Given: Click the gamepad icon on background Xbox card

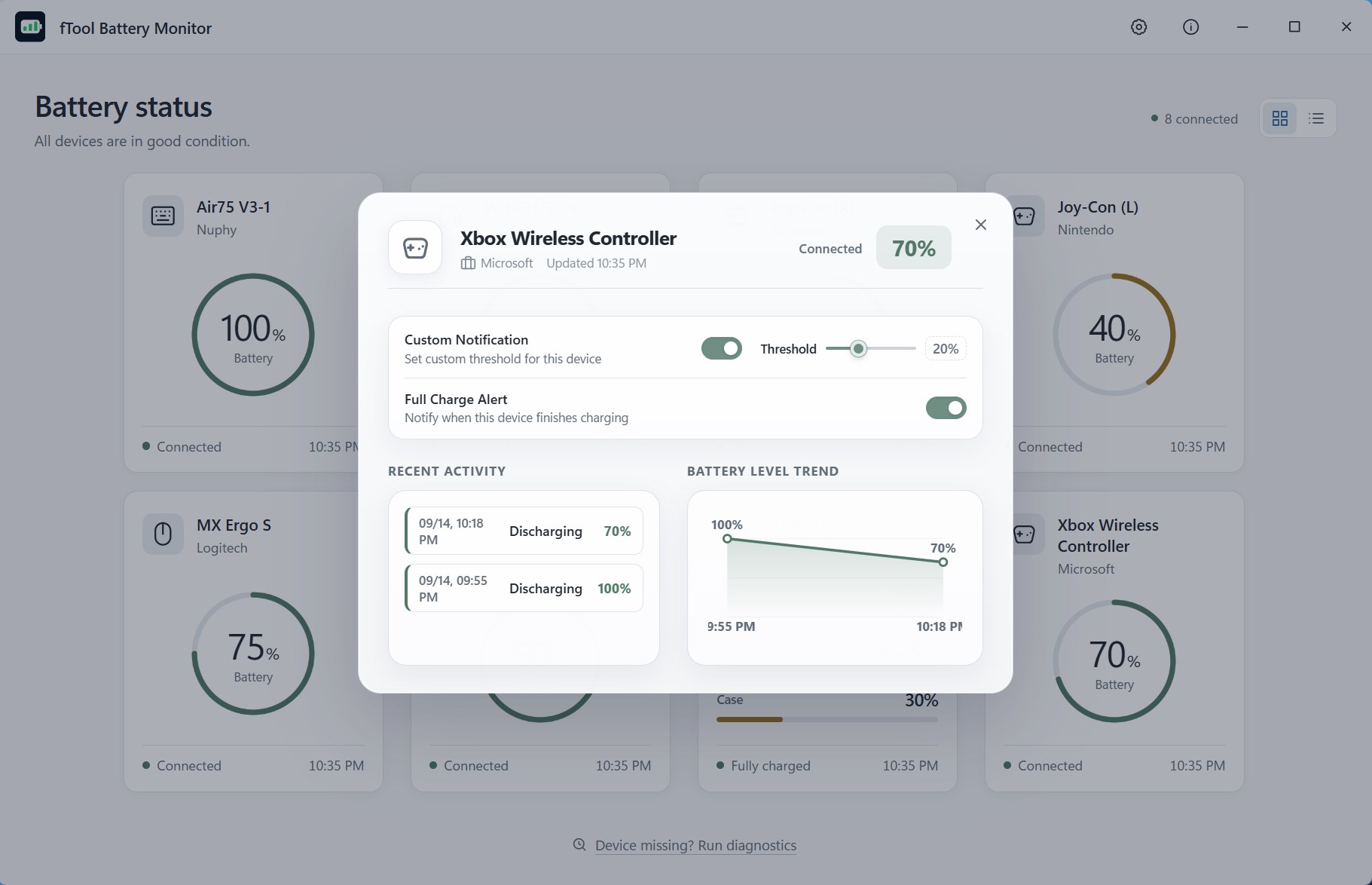Looking at the screenshot, I should pyautogui.click(x=1024, y=534).
